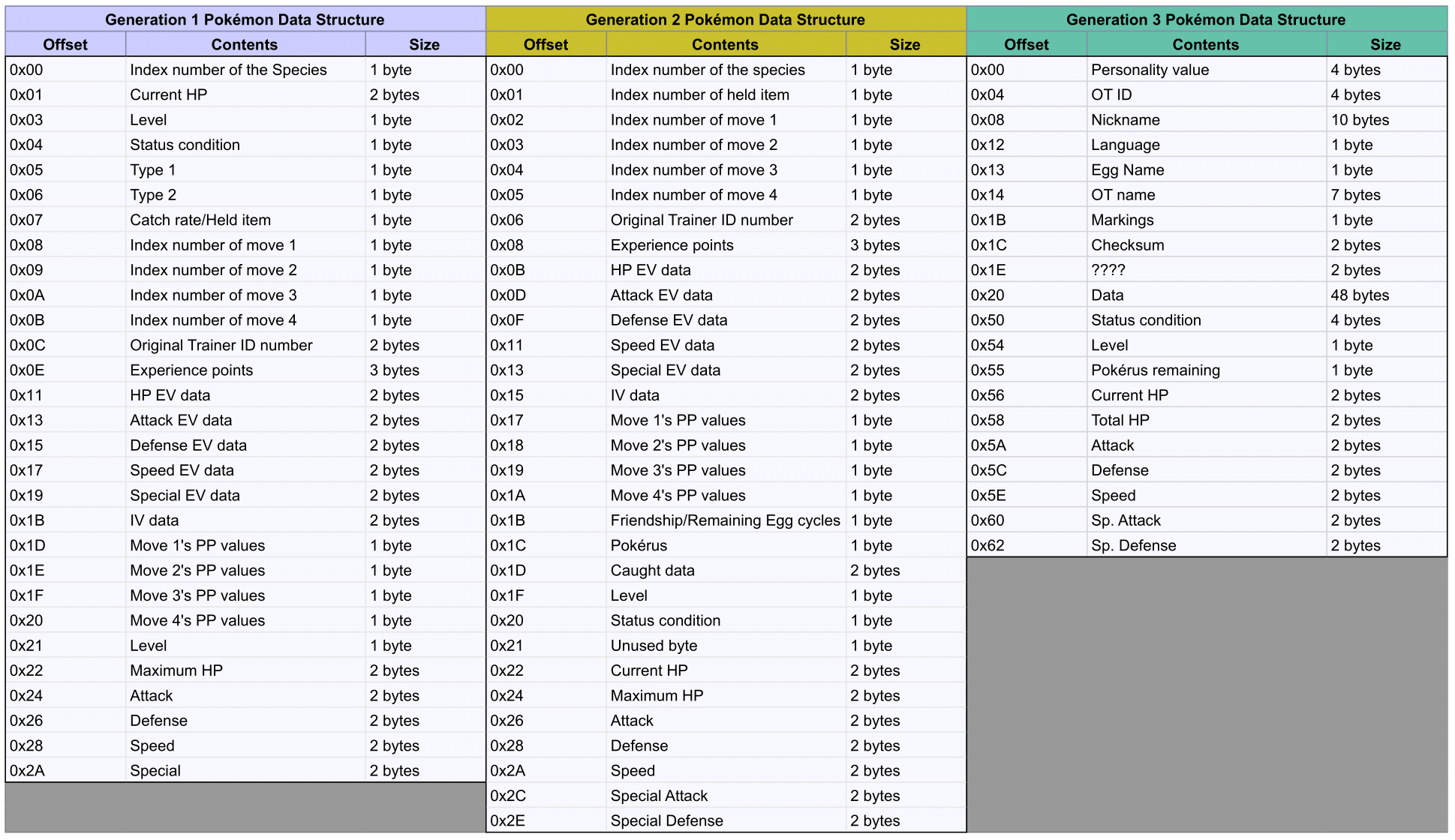This screenshot has height=840, width=1455.
Task: Select the 'Pokérus remaining' cell
Action: click(x=1207, y=370)
